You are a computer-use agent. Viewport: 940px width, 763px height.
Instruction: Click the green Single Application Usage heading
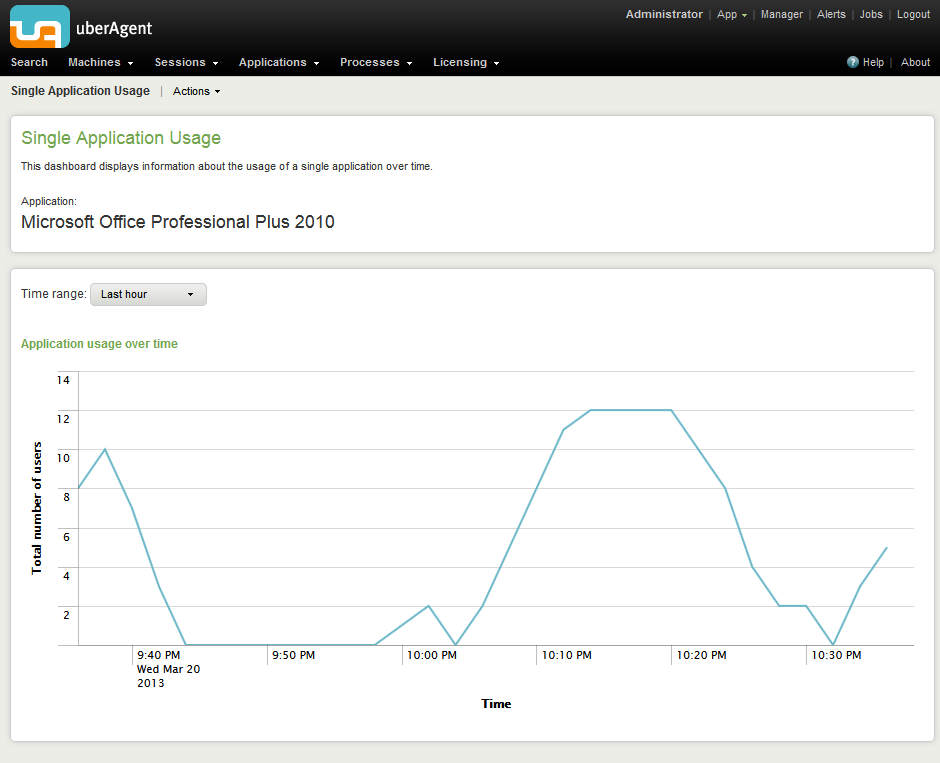[121, 138]
